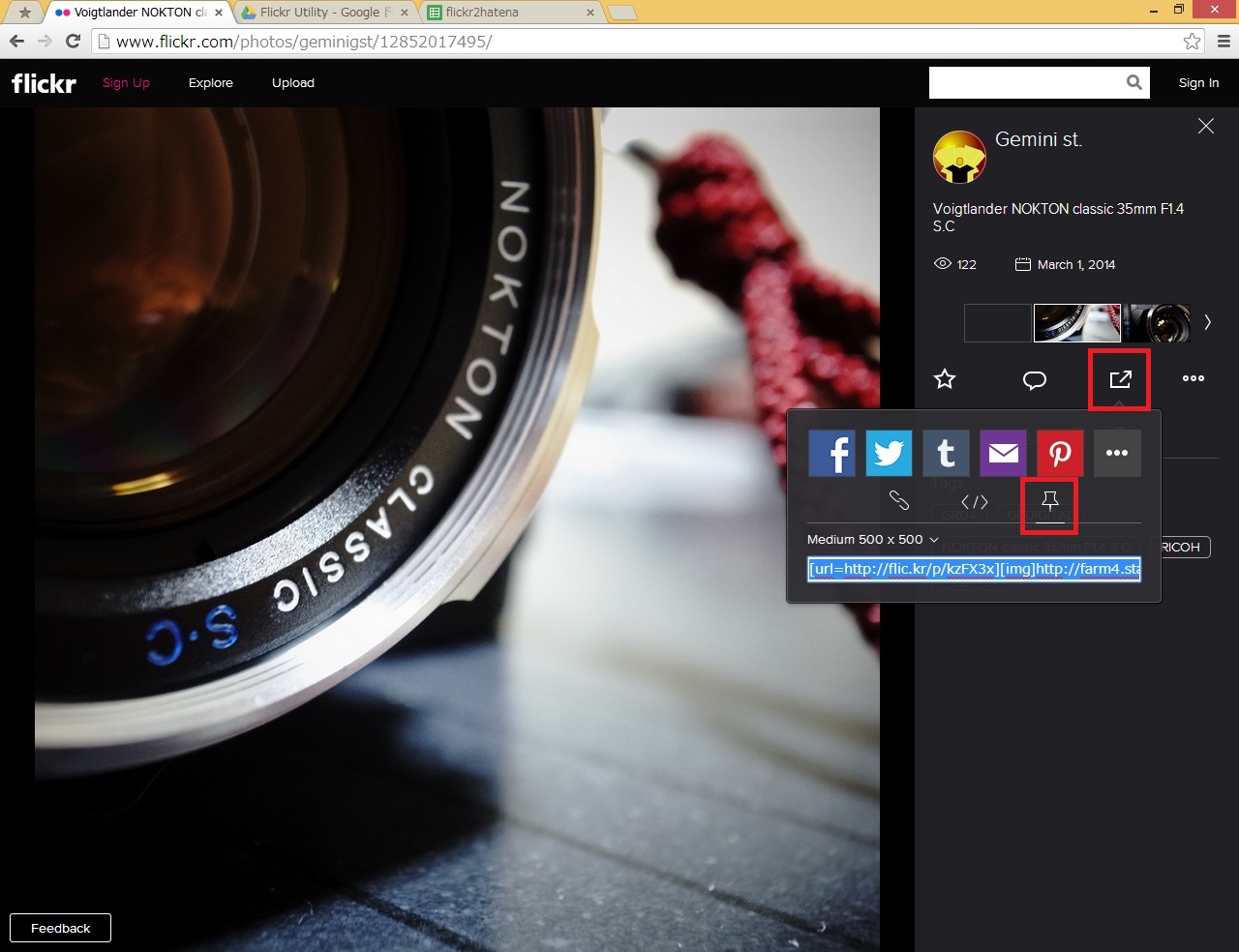The image size is (1239, 952).
Task: Show next photostream thumbnails with chevron
Action: (x=1207, y=323)
